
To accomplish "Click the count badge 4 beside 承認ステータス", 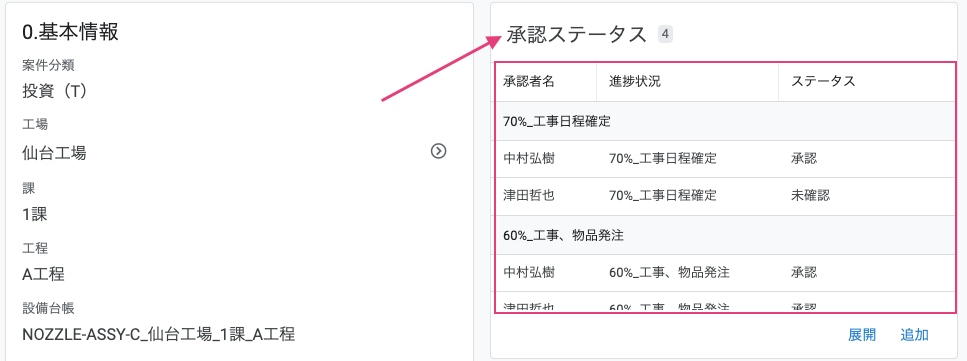I will 665,34.
